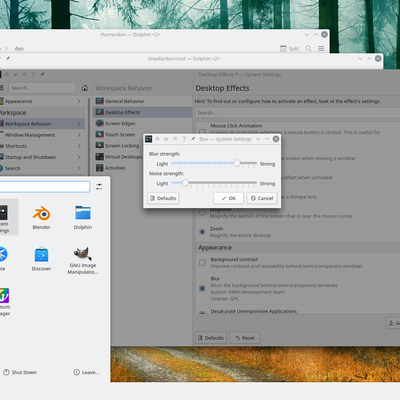Expand the Appearance category chevron

pyautogui.click(x=79, y=101)
